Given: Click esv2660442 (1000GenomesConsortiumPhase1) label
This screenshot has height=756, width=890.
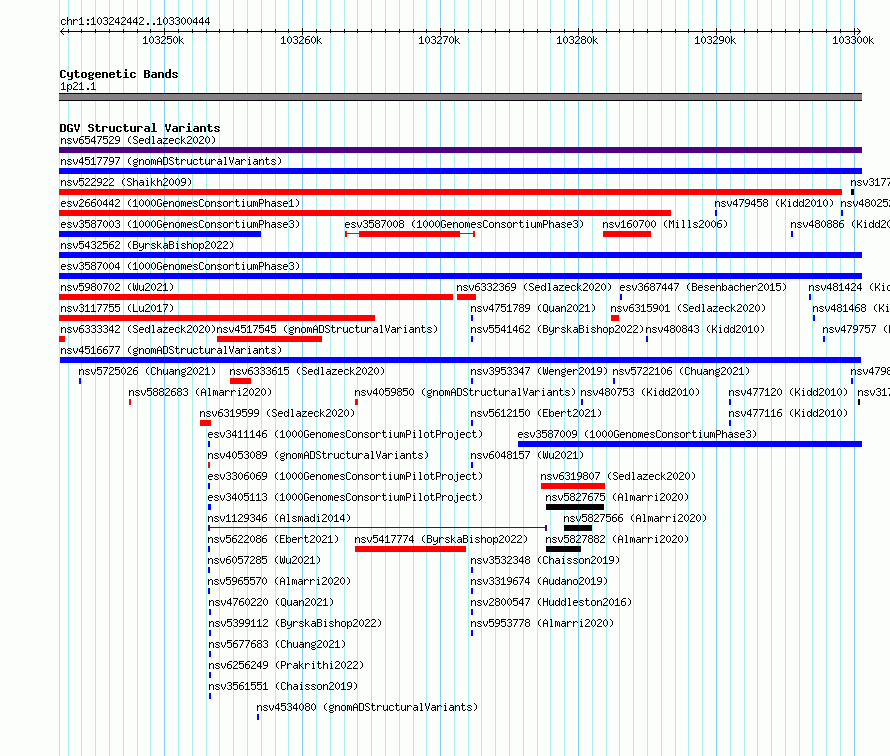Looking at the screenshot, I should point(180,203).
